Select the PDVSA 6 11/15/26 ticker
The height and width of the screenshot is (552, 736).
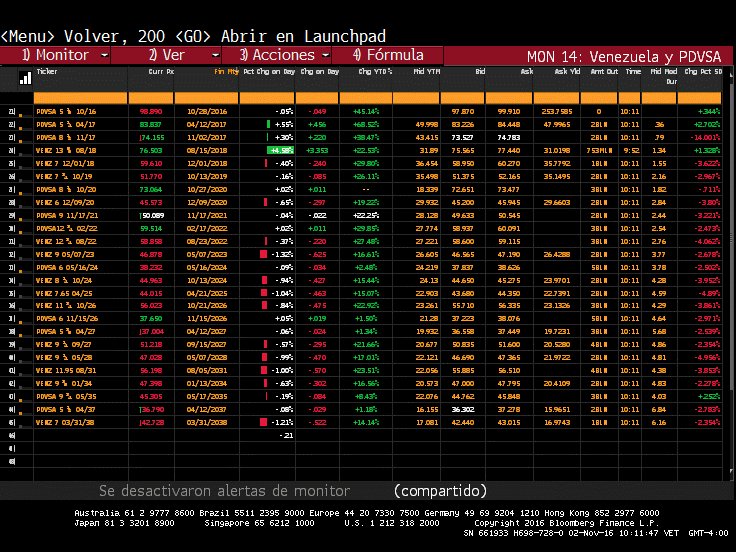(67, 318)
